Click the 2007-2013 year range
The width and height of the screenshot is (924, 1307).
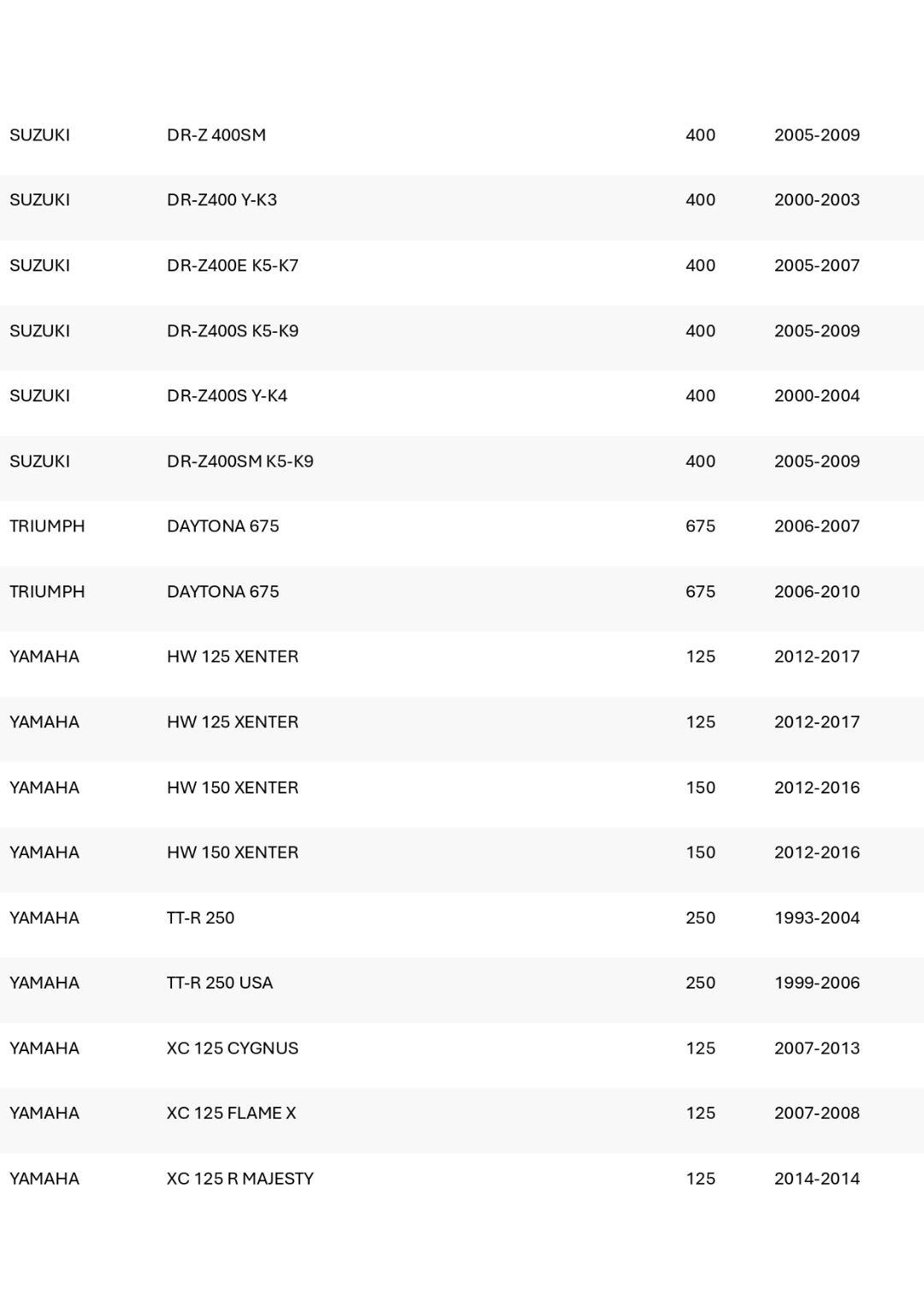(x=817, y=1049)
